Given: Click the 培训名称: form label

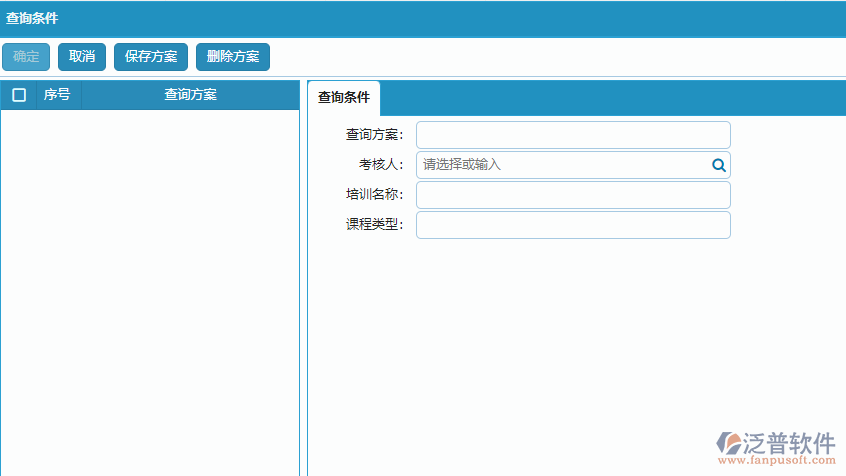Looking at the screenshot, I should (x=374, y=195).
